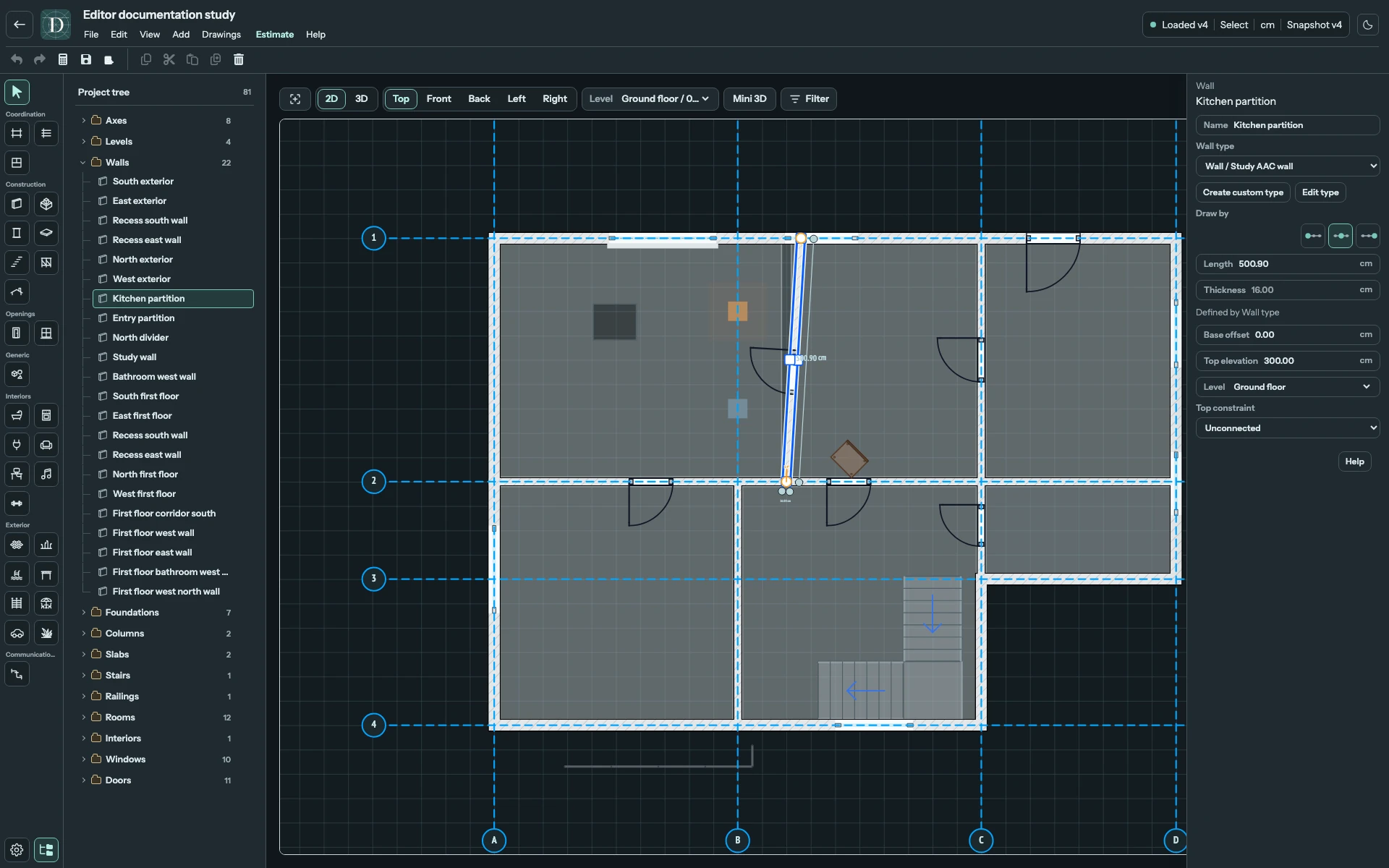
Task: Collapse the Walls folder
Action: [84, 163]
